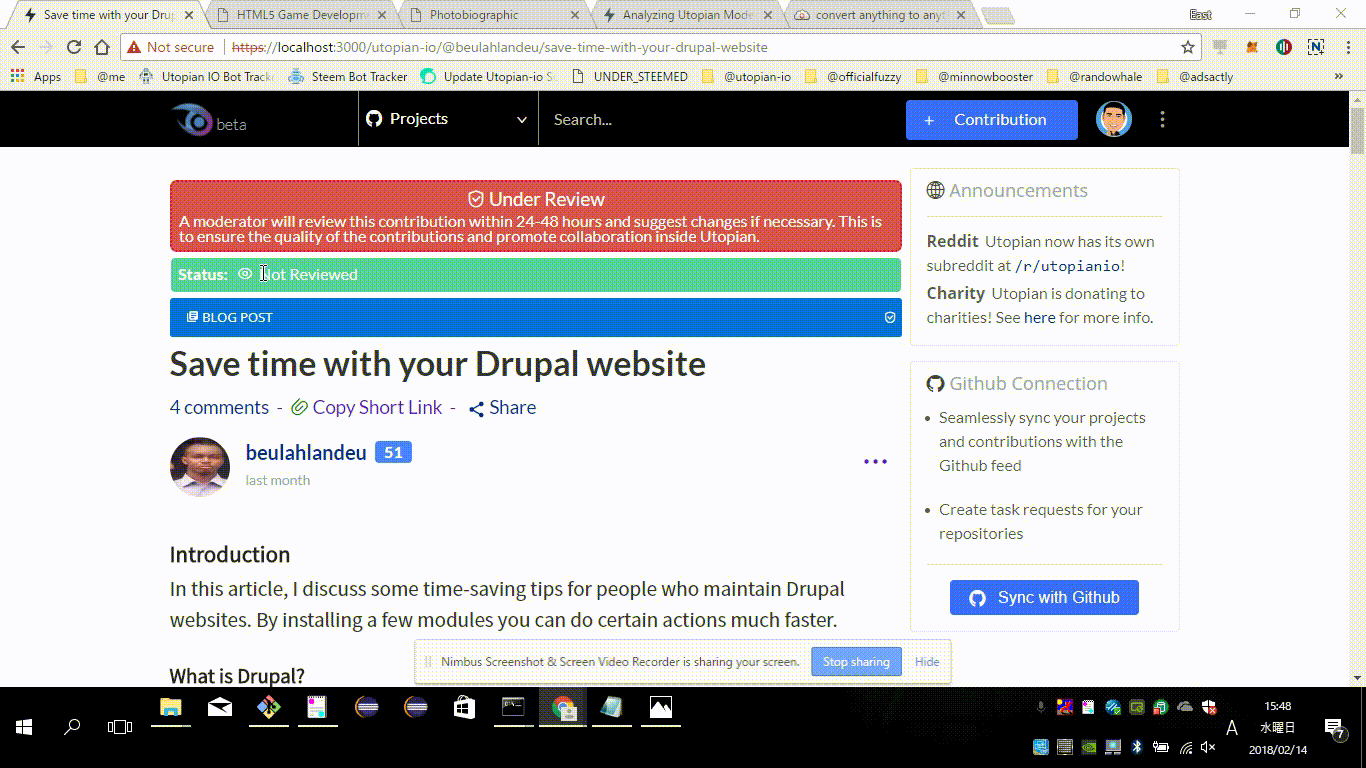
Task: Click Stop sharing button
Action: coord(856,661)
